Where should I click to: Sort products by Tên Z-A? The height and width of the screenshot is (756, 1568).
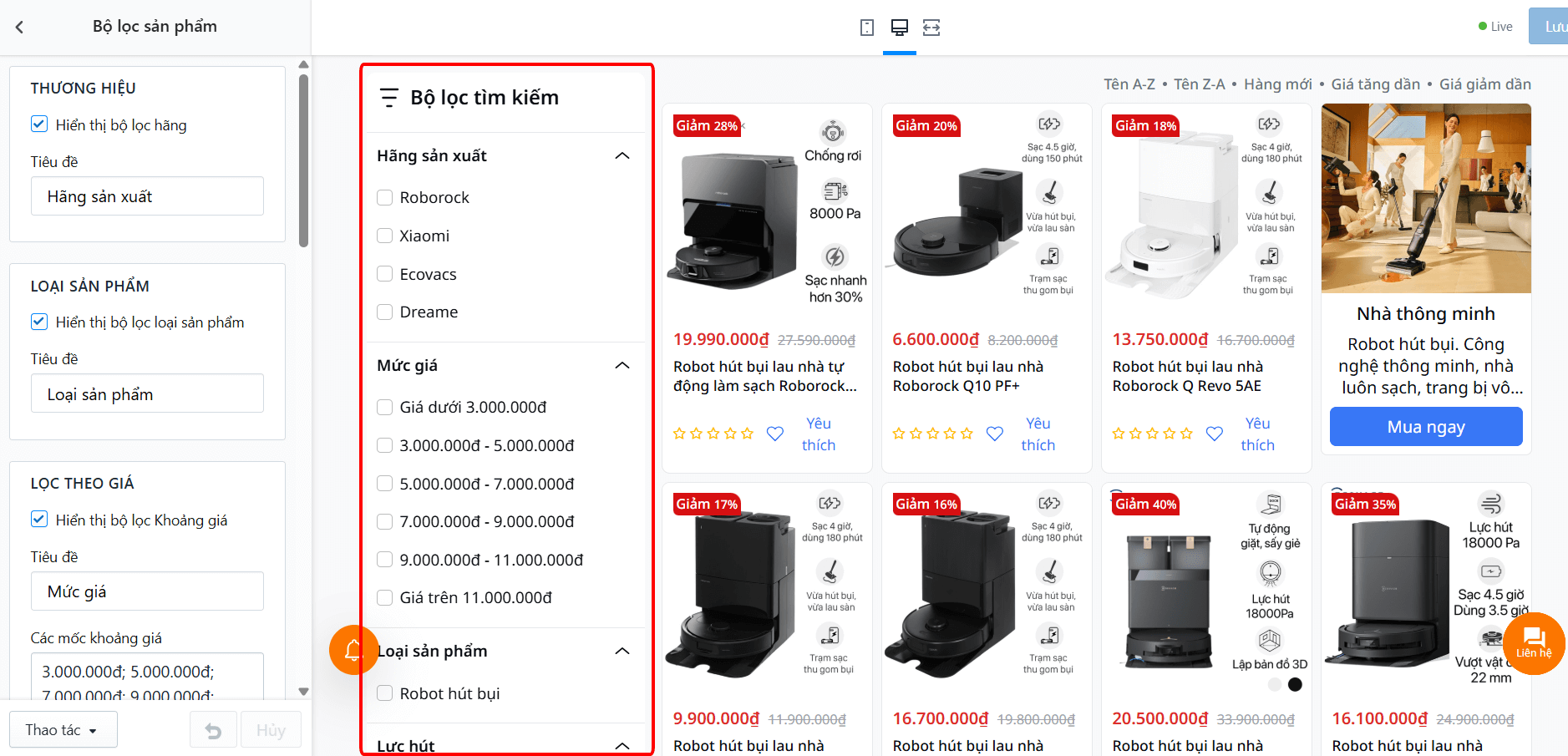pos(1200,84)
